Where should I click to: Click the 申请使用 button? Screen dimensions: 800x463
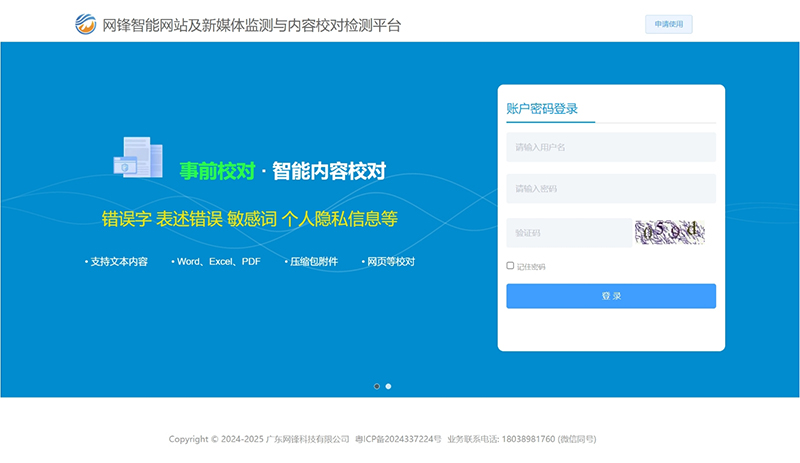pos(668,25)
